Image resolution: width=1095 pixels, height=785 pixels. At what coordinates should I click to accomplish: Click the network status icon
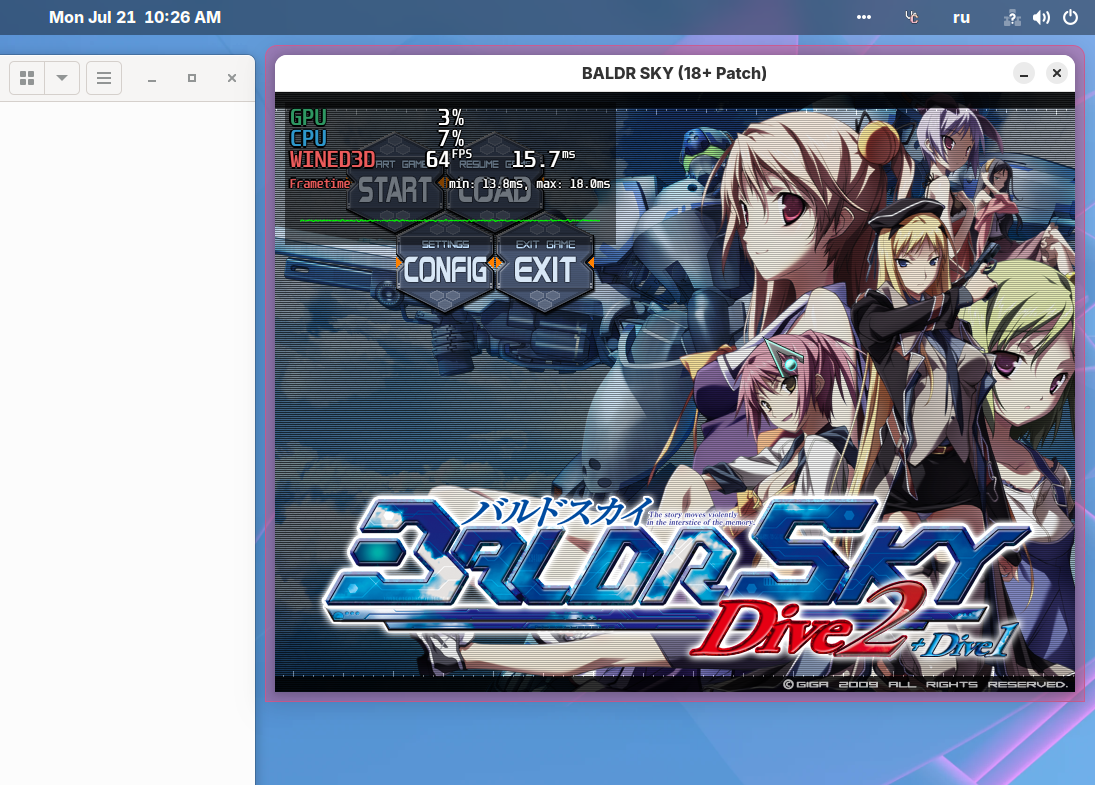pyautogui.click(x=1013, y=17)
